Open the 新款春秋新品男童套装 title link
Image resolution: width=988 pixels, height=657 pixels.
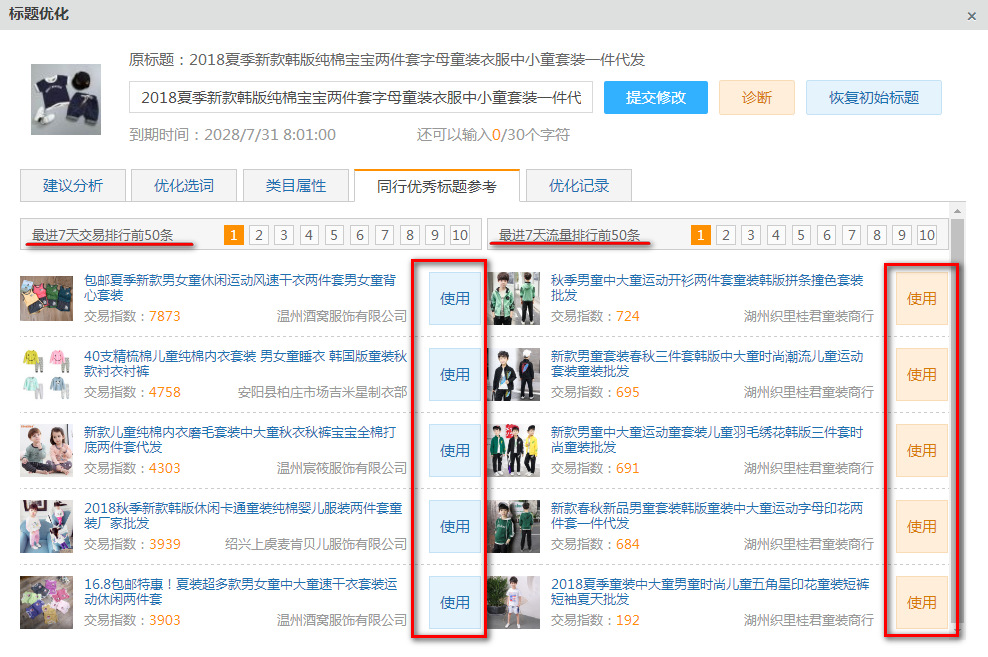click(x=707, y=515)
